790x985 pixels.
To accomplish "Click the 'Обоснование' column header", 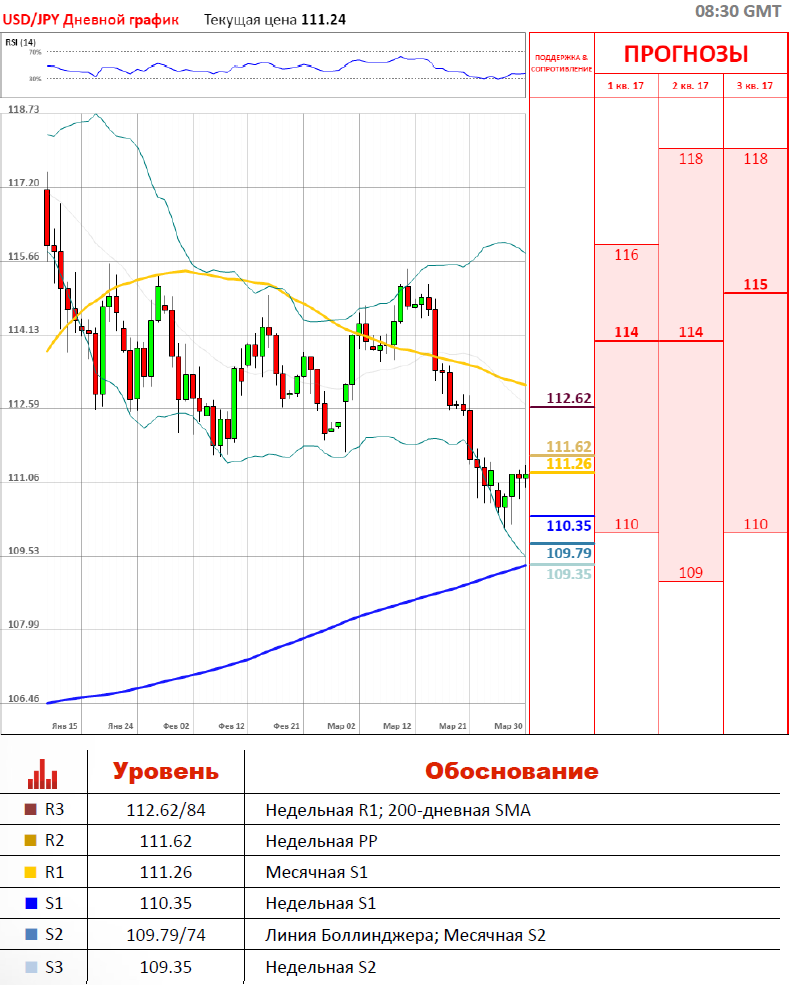I will [511, 771].
